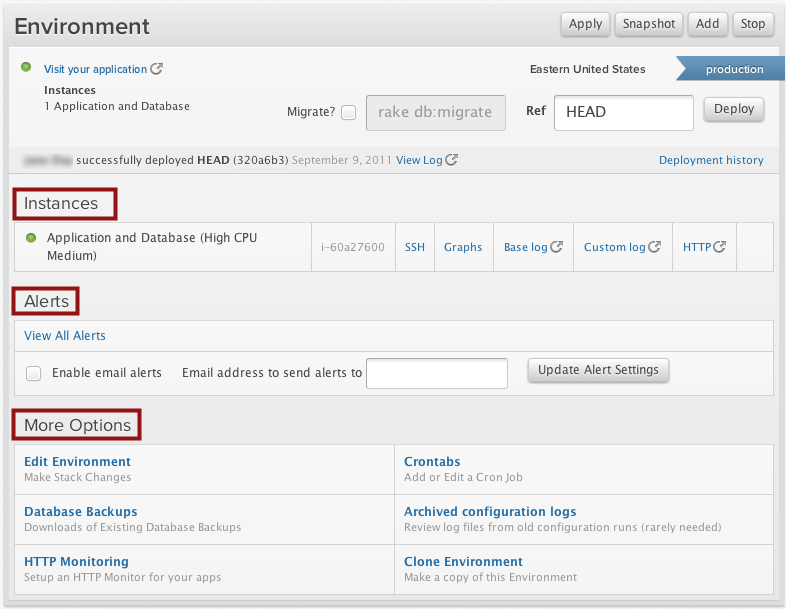This screenshot has height=609, width=786.
Task: Click the green status dot beside Application and Database
Action: point(31,238)
